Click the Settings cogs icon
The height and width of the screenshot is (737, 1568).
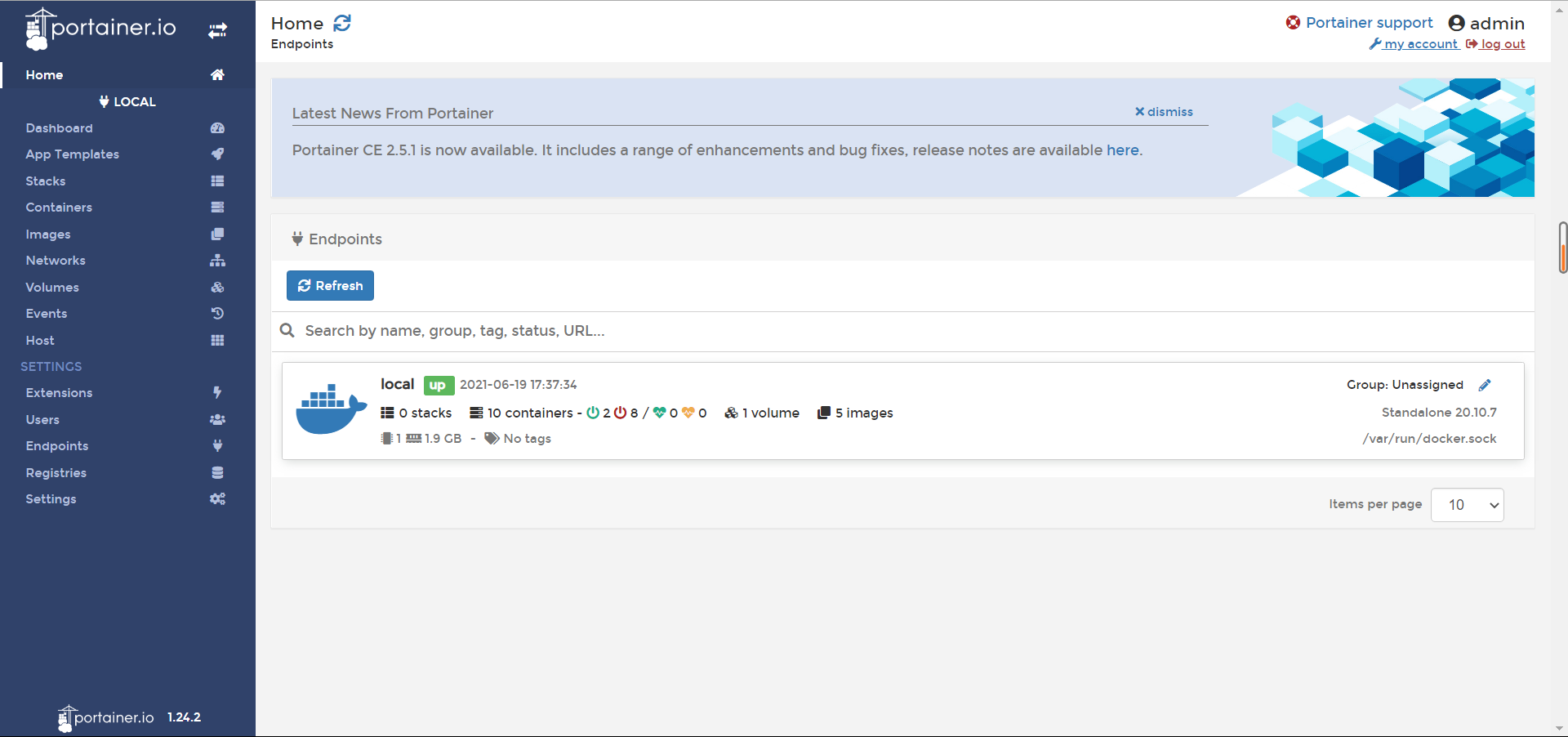coord(217,499)
